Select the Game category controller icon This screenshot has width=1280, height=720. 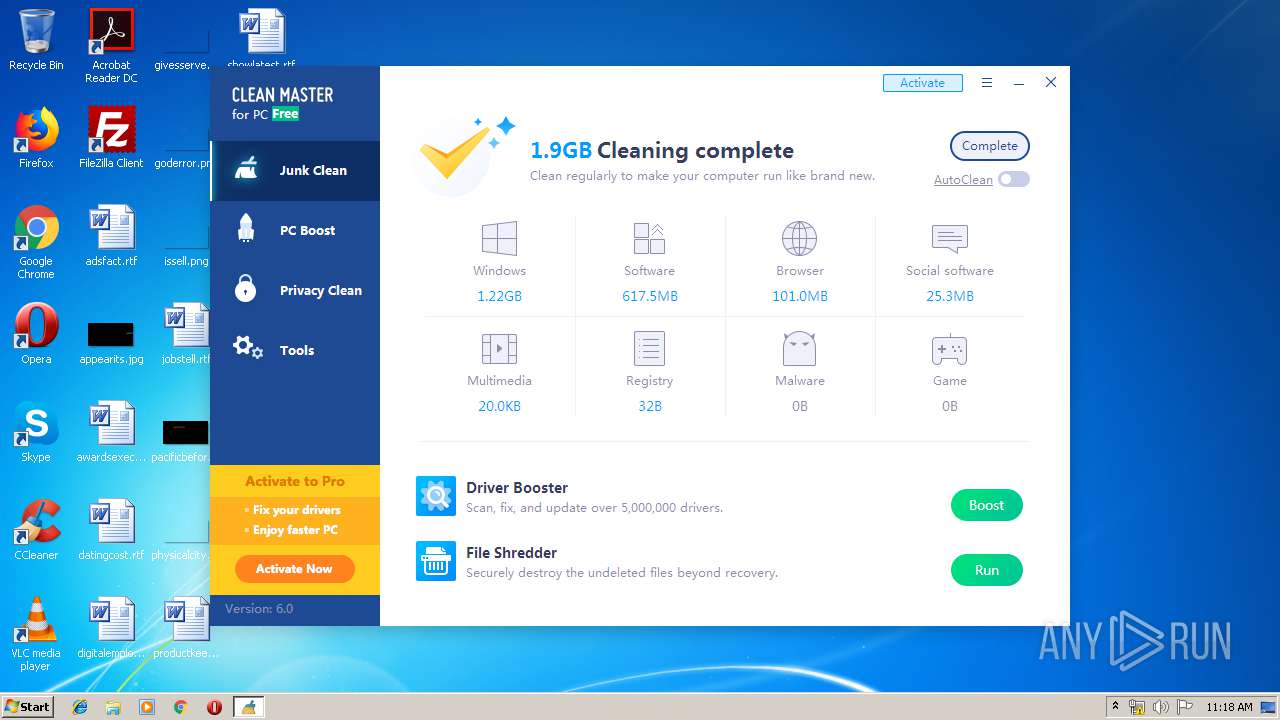click(x=949, y=349)
